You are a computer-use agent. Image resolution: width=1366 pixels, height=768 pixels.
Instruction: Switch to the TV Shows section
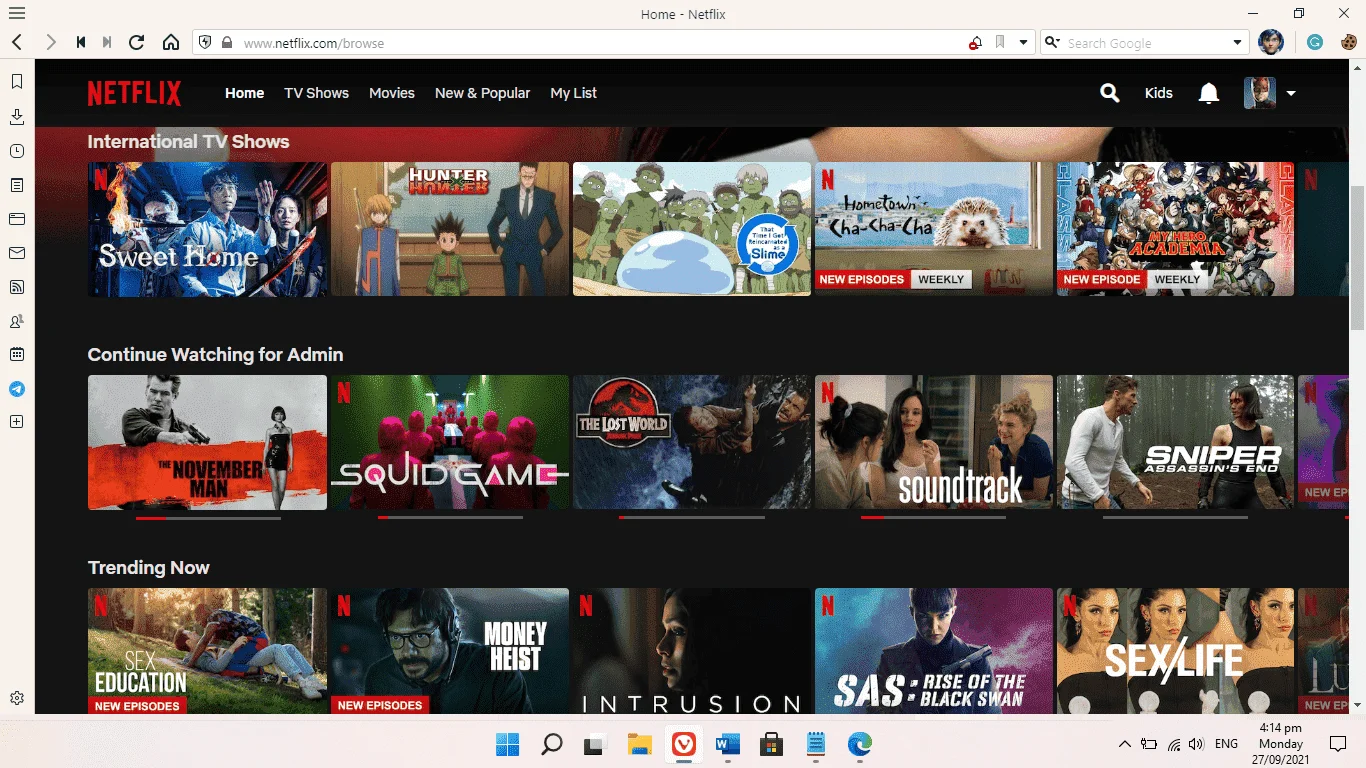tap(316, 93)
